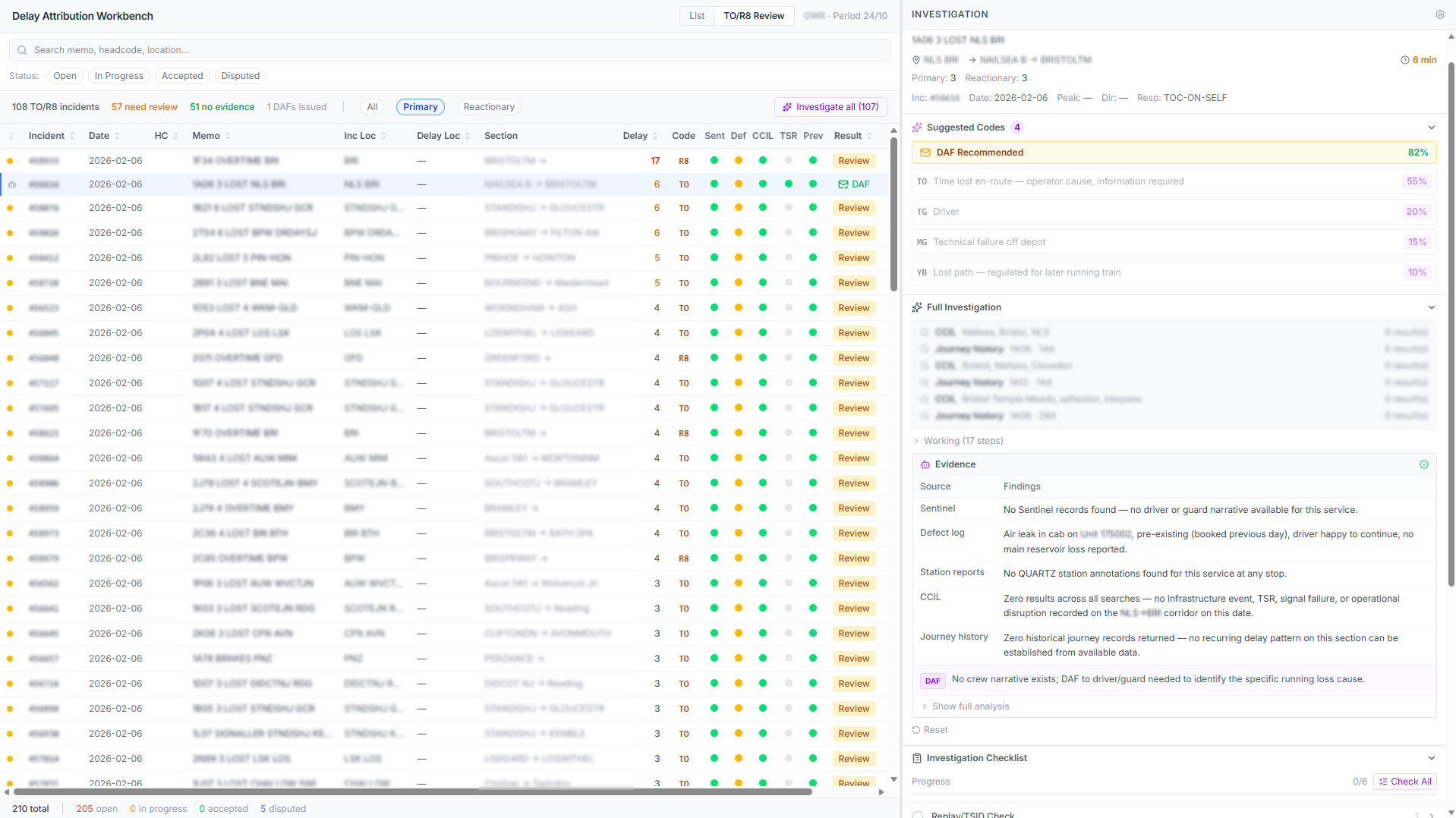Click the investigation panel vertical scrollbar

1451,324
